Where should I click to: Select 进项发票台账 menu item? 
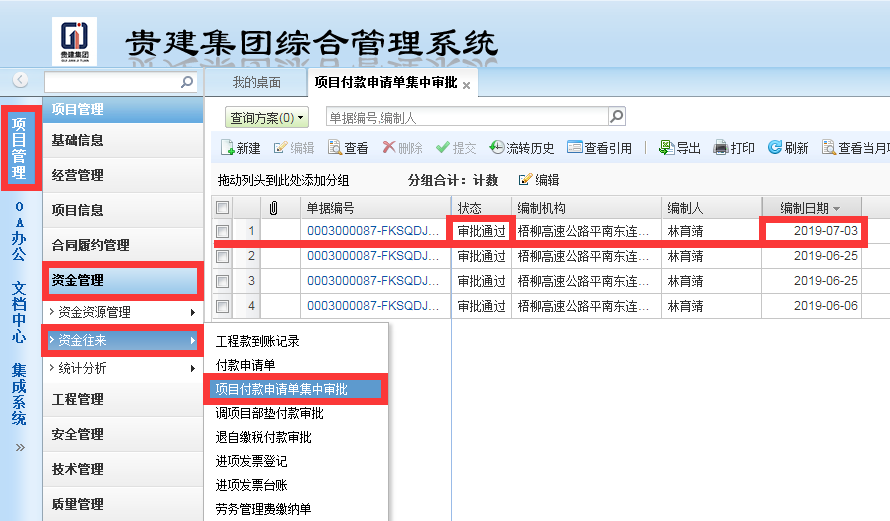[x=251, y=485]
